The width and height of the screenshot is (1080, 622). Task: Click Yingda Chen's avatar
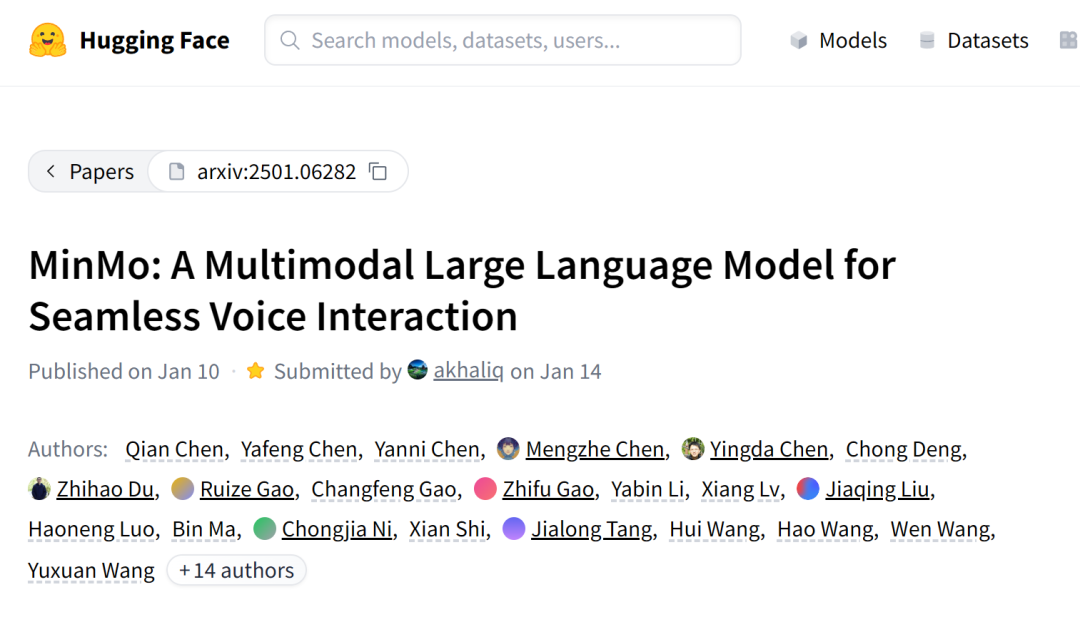click(693, 448)
